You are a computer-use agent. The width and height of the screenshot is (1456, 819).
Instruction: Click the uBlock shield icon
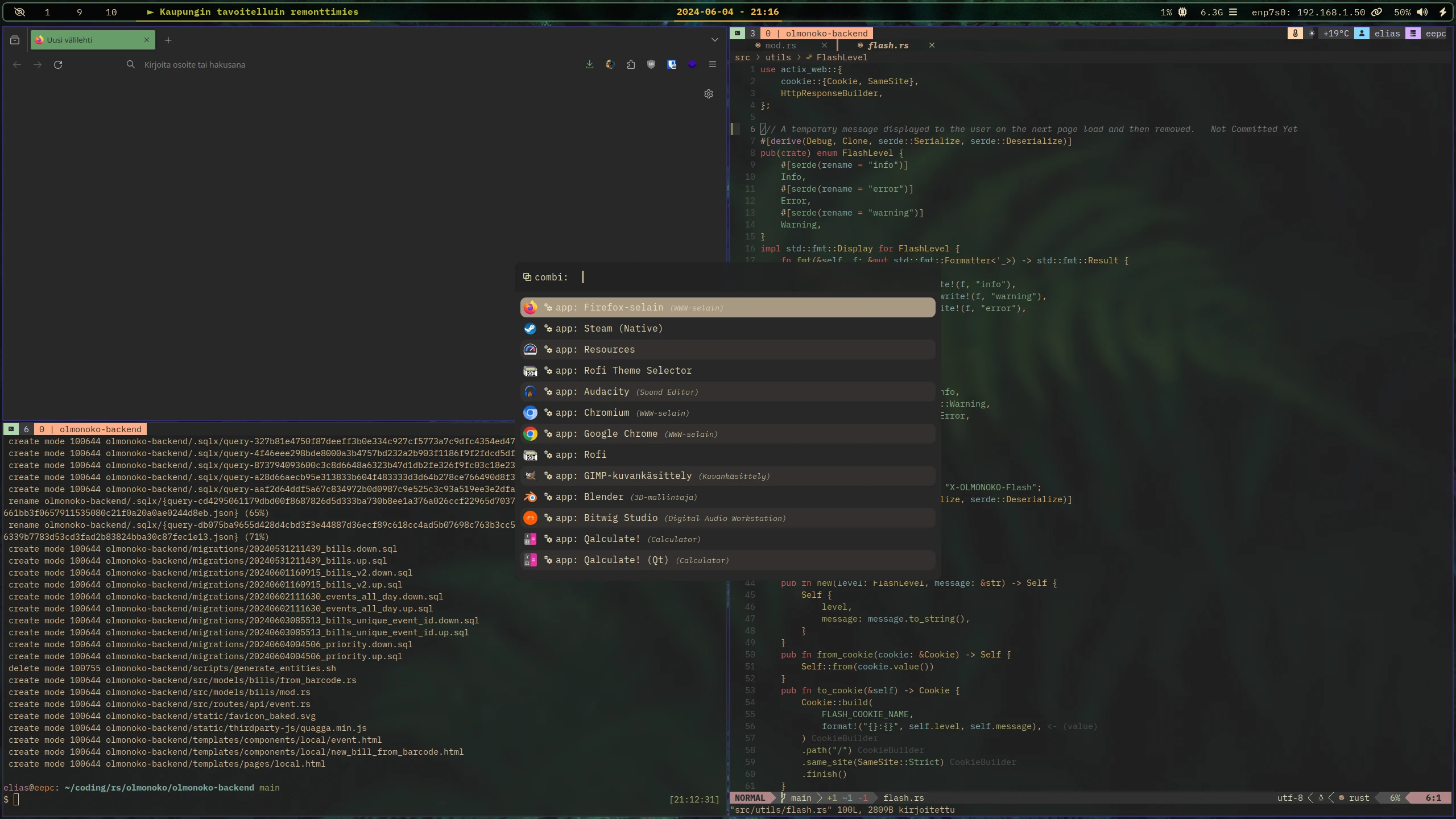(x=651, y=64)
